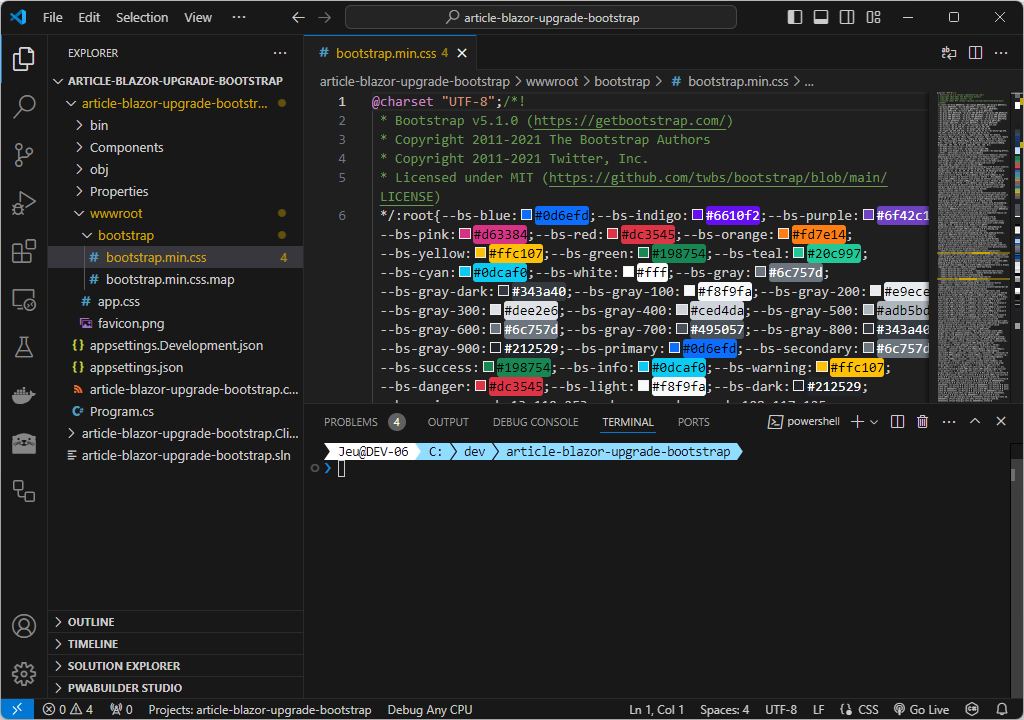Click the command center search box
This screenshot has width=1024, height=720.
click(541, 18)
